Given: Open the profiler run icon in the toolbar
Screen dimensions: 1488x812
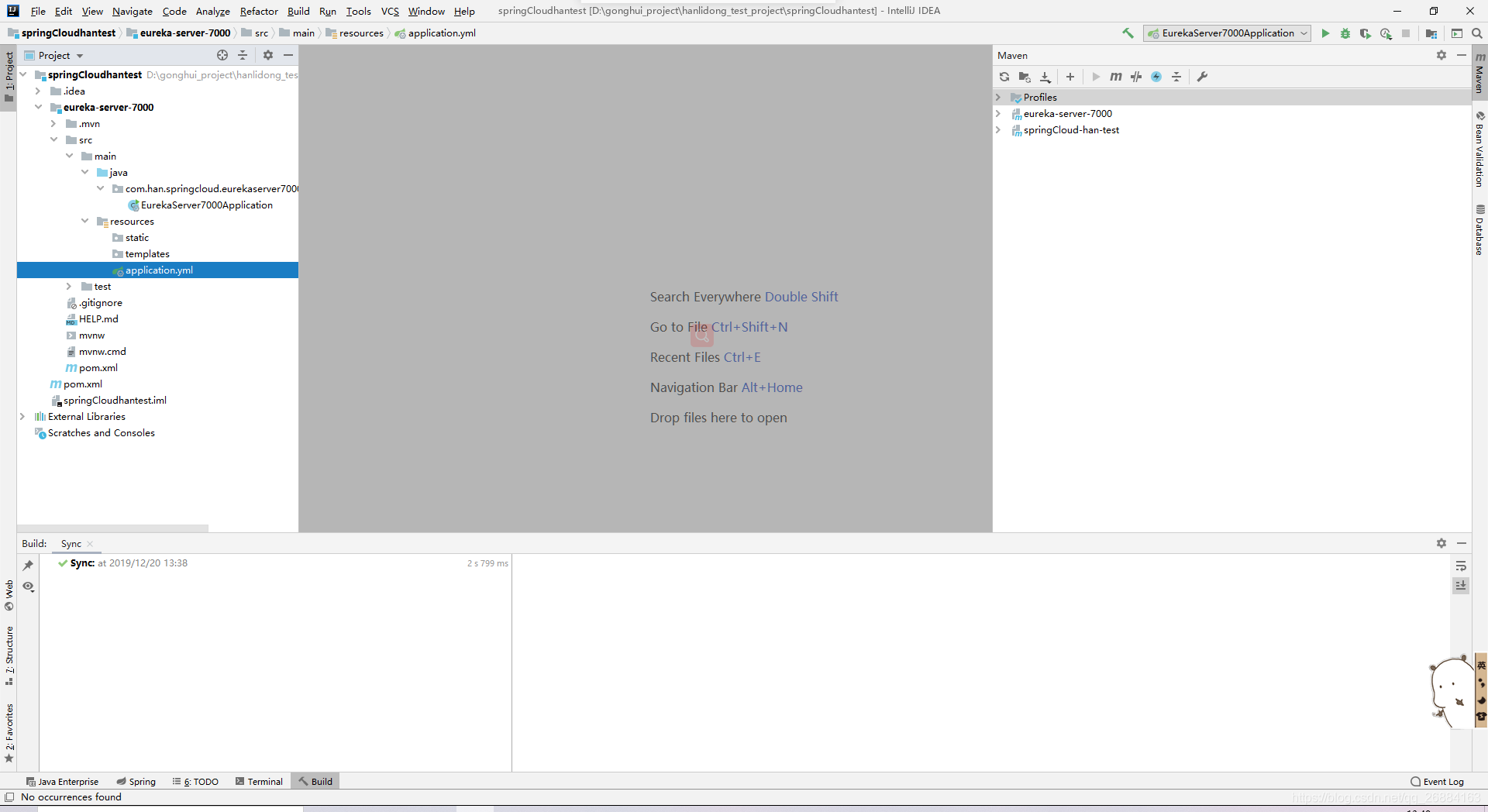Looking at the screenshot, I should [1386, 33].
